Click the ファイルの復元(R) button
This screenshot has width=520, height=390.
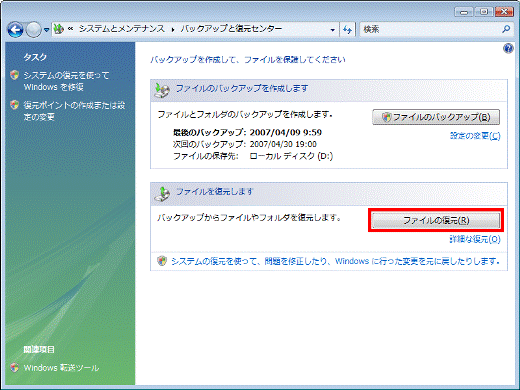point(436,220)
